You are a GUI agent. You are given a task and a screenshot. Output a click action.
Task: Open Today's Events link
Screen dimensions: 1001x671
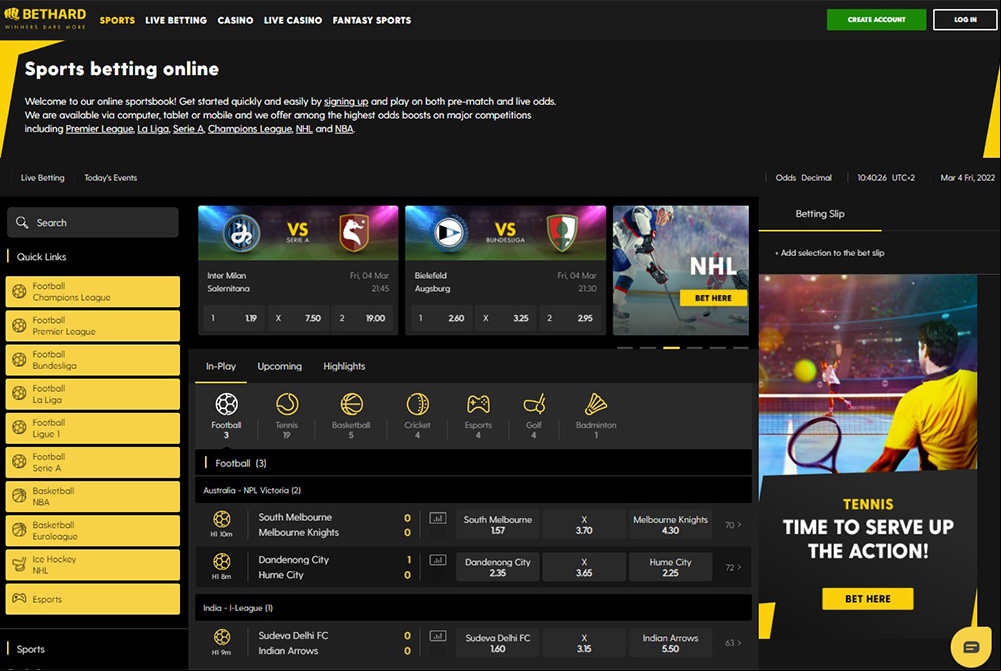[x=110, y=177]
